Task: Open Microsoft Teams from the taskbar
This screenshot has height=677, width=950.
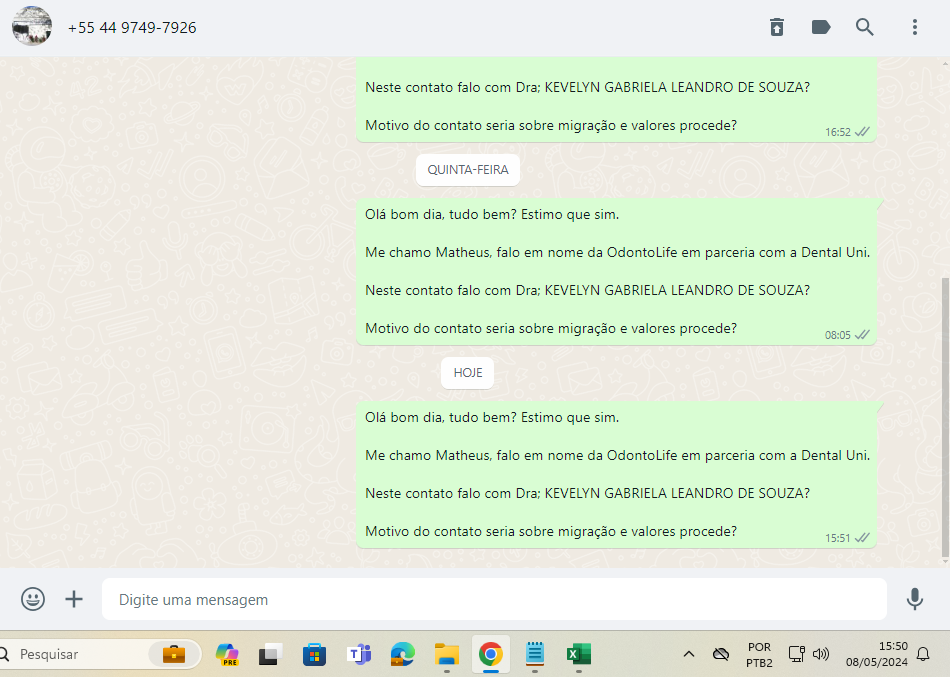Action: [x=358, y=654]
